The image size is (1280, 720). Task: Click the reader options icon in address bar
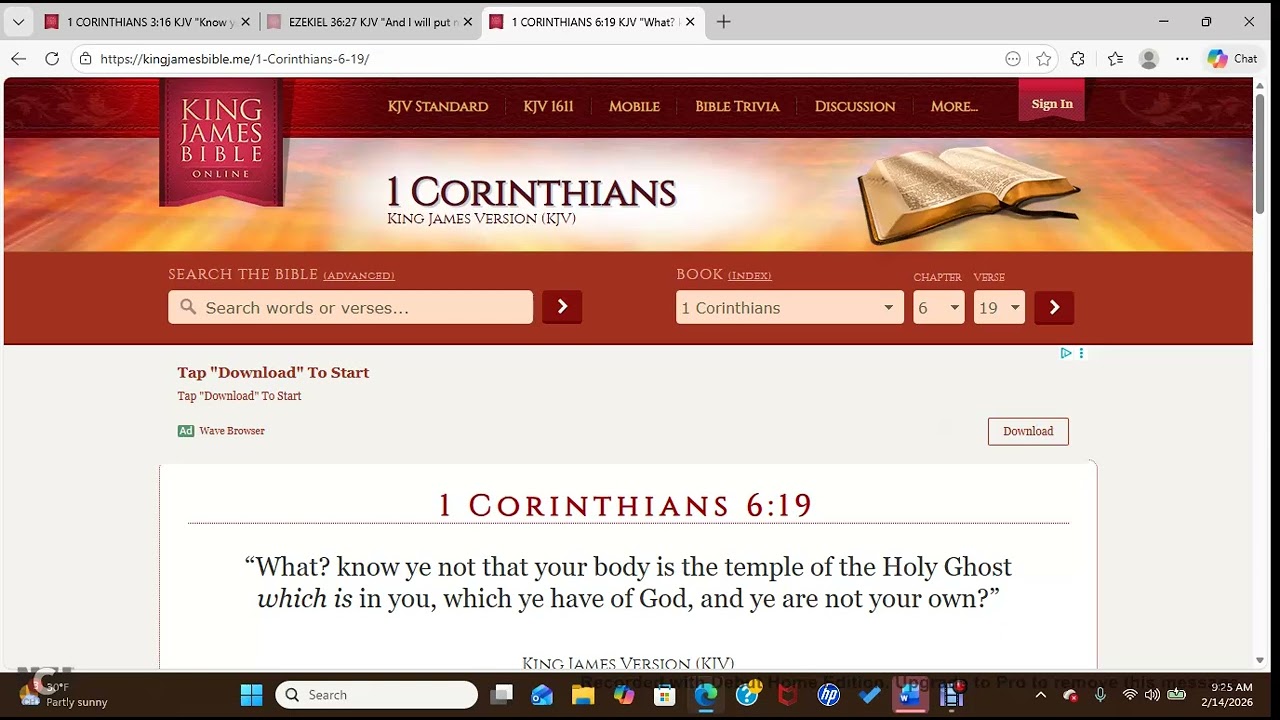[1013, 59]
